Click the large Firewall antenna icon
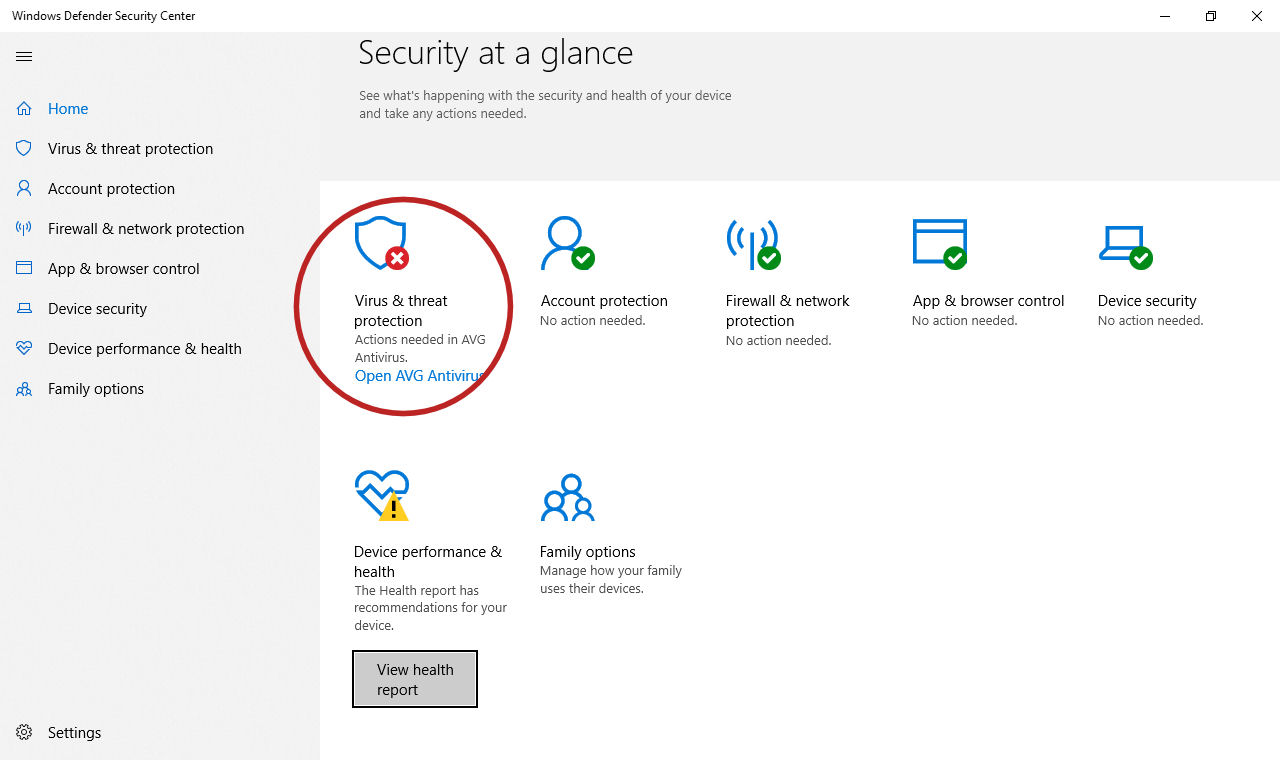The height and width of the screenshot is (760, 1280). pyautogui.click(x=753, y=244)
